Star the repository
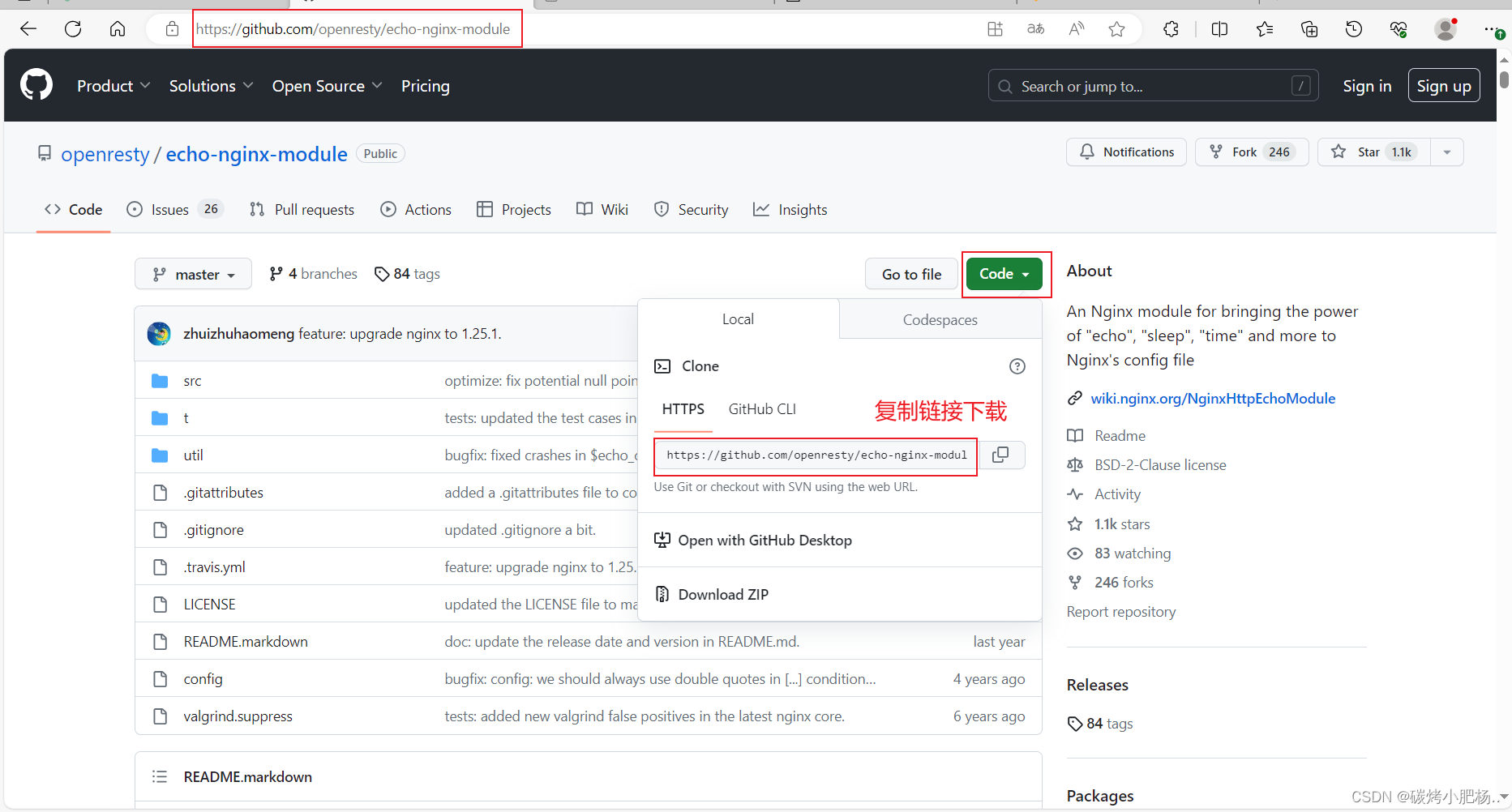Screen dimensions: 1512x812 point(1374,152)
